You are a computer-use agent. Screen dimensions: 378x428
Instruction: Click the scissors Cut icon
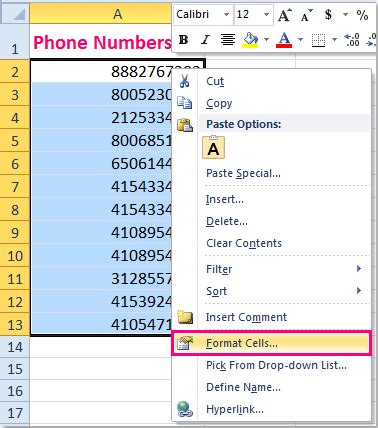[x=184, y=81]
